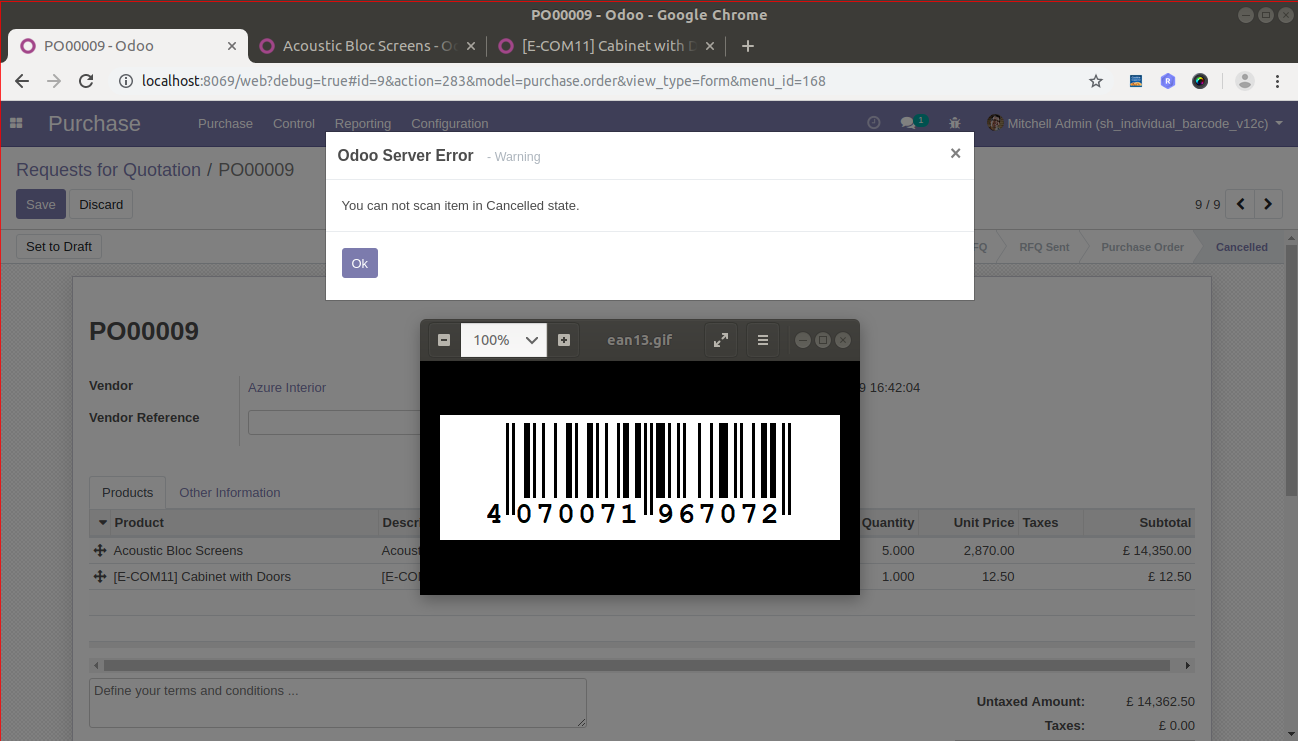The width and height of the screenshot is (1298, 741).
Task: Click the Subtotal column header
Action: tap(1165, 522)
